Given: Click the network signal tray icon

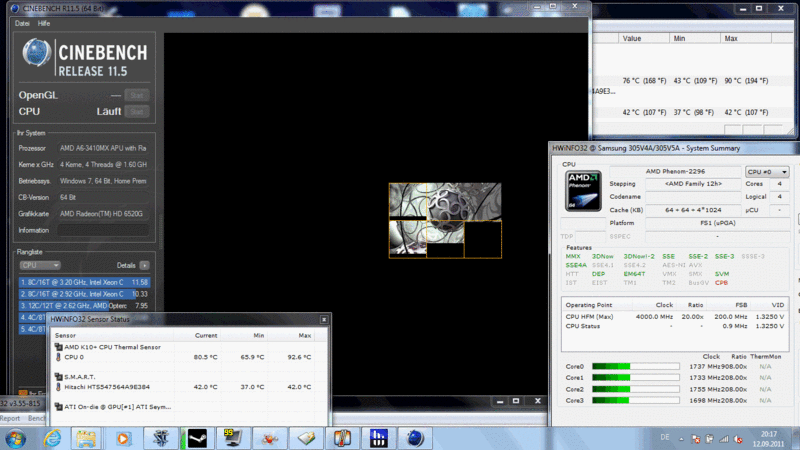Looking at the screenshot, I should (x=724, y=439).
